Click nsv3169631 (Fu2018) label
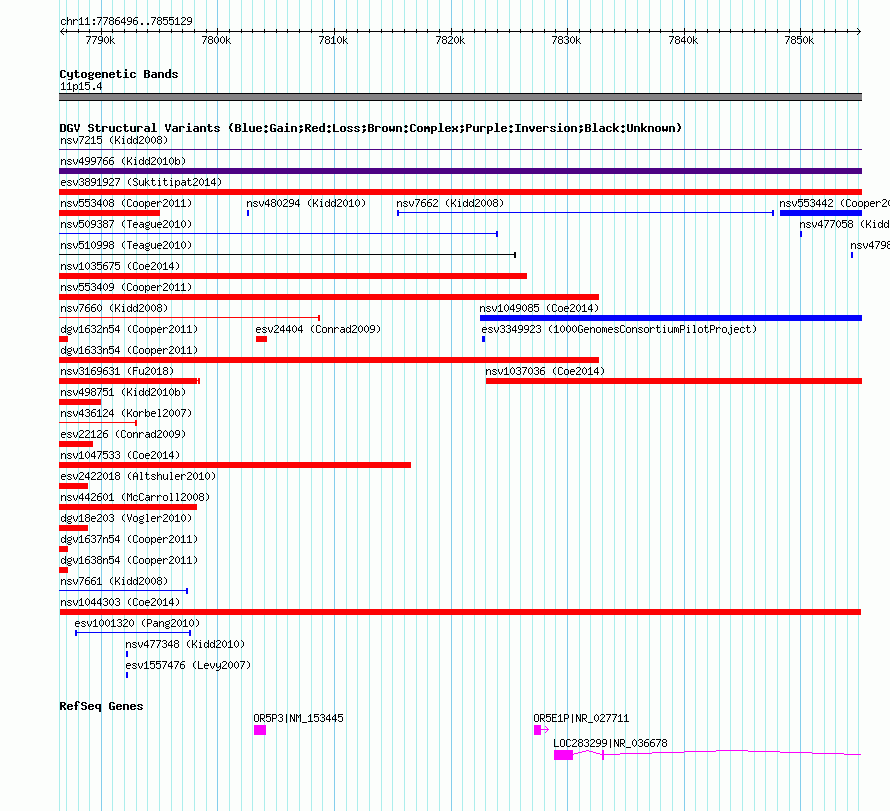 (117, 371)
